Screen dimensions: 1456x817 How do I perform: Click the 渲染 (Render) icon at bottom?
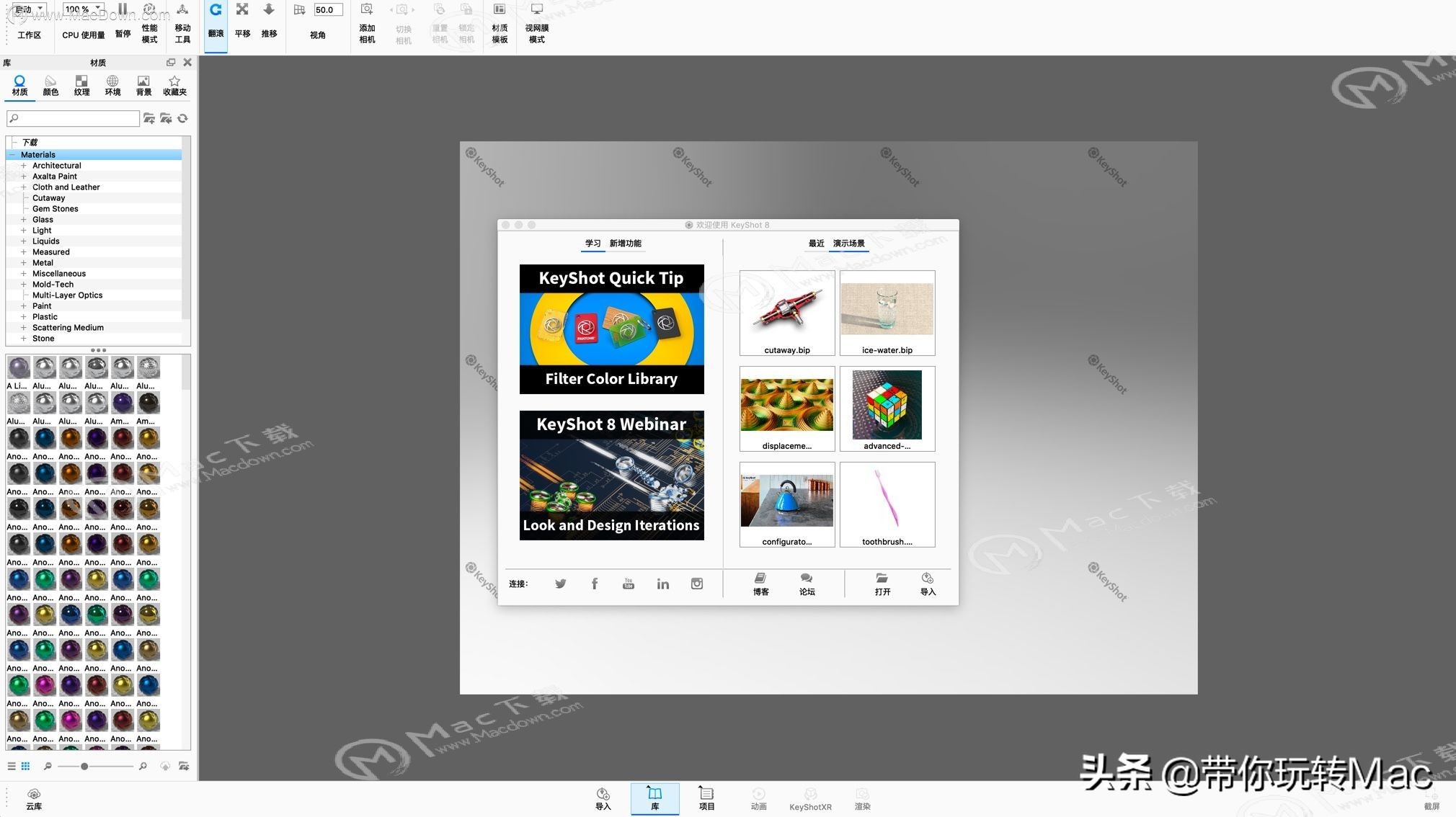coord(862,798)
